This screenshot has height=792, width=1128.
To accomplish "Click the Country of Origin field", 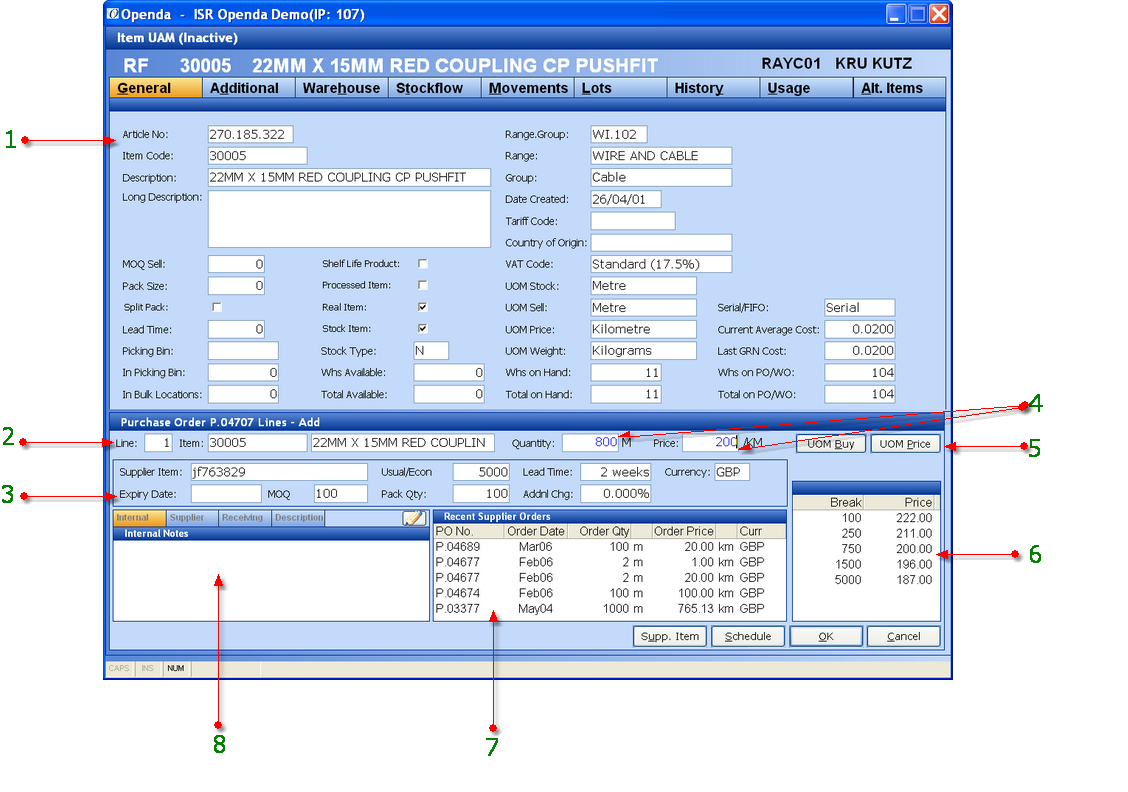I will pyautogui.click(x=661, y=242).
